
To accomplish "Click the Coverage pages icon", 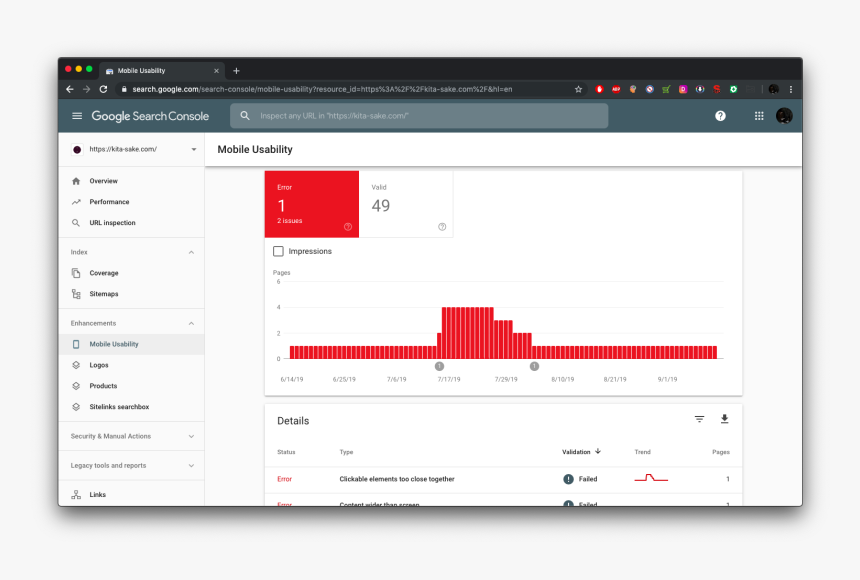I will click(x=76, y=273).
